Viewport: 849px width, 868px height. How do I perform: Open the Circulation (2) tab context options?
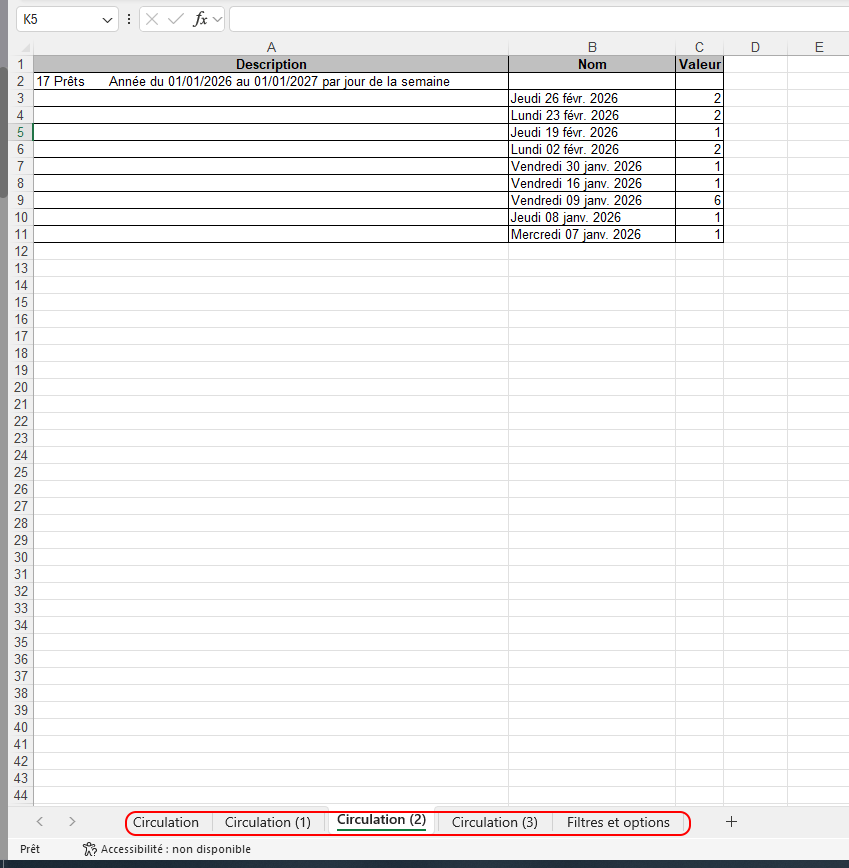[380, 820]
